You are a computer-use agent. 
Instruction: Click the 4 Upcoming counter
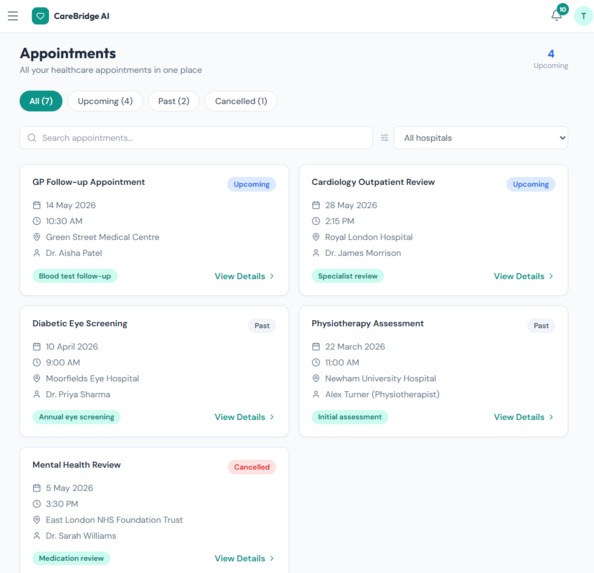551,59
